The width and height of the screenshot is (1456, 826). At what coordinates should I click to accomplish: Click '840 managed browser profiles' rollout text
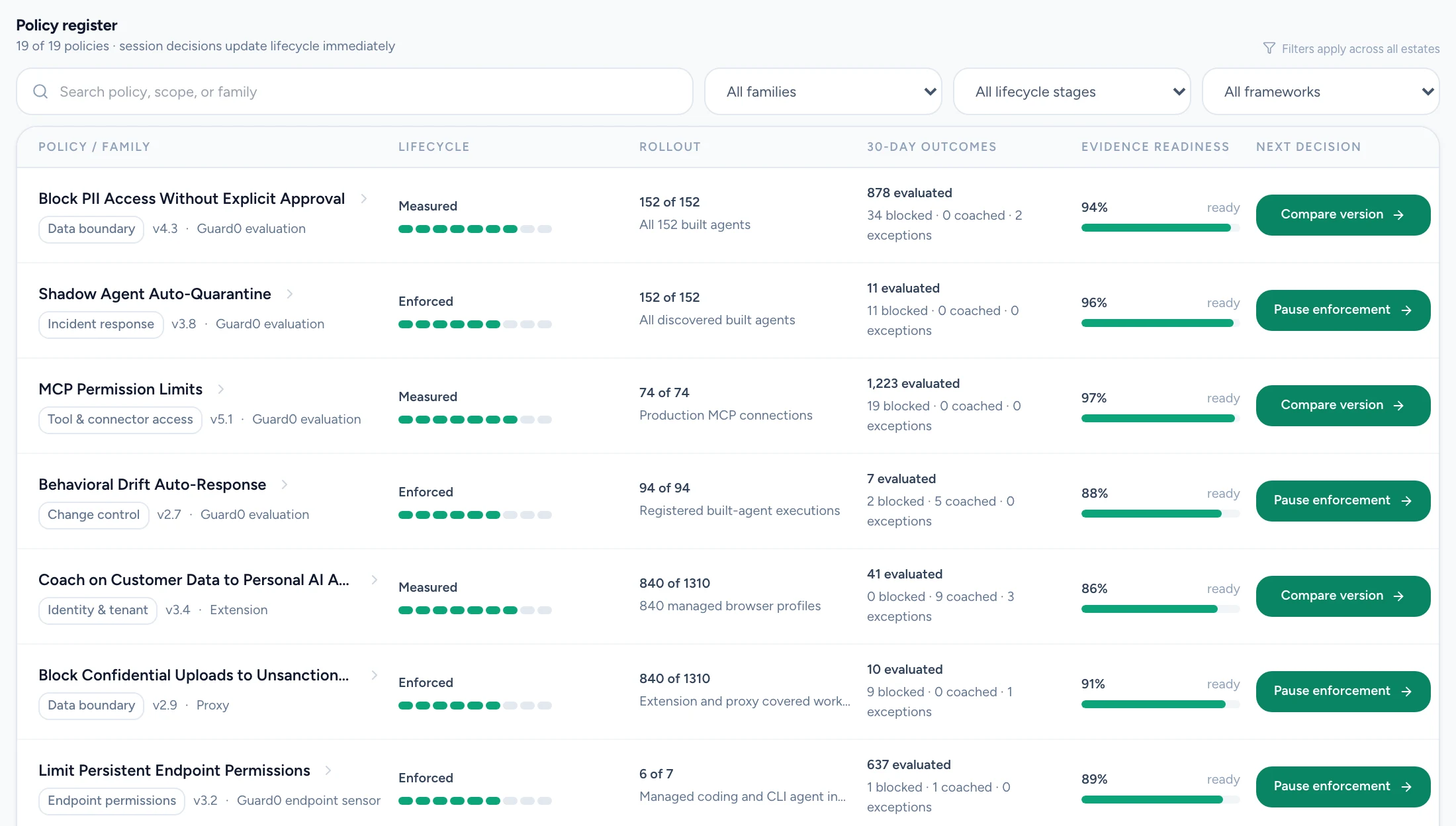(730, 606)
